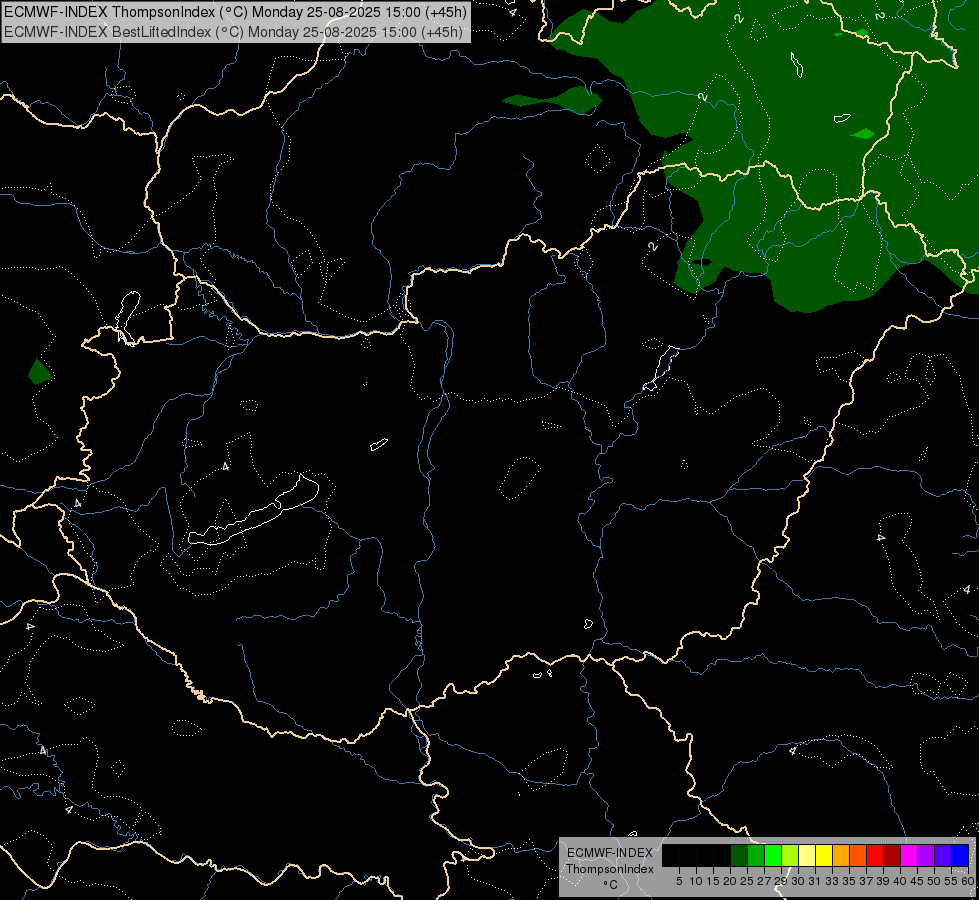The width and height of the screenshot is (979, 900).
Task: Click the °C unit label in legend
Action: tap(611, 885)
